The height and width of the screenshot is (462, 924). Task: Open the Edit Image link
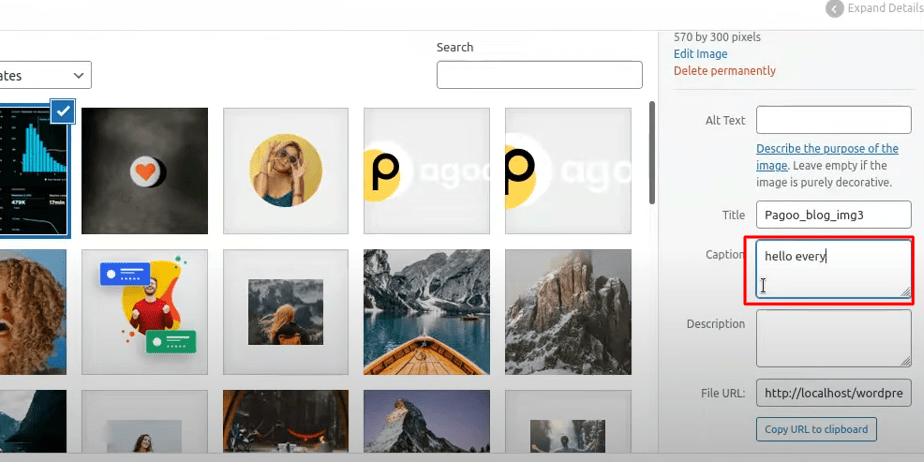pos(700,54)
